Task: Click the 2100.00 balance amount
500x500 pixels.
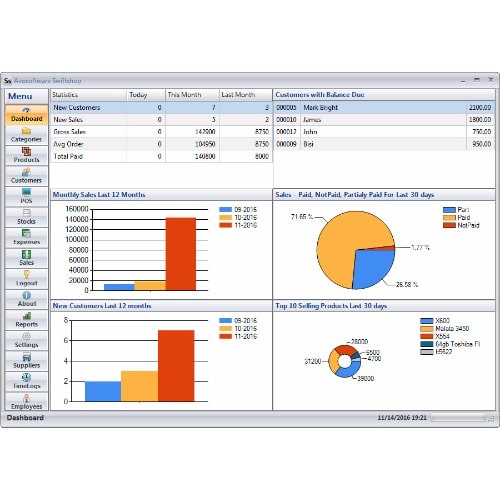Action: click(480, 108)
